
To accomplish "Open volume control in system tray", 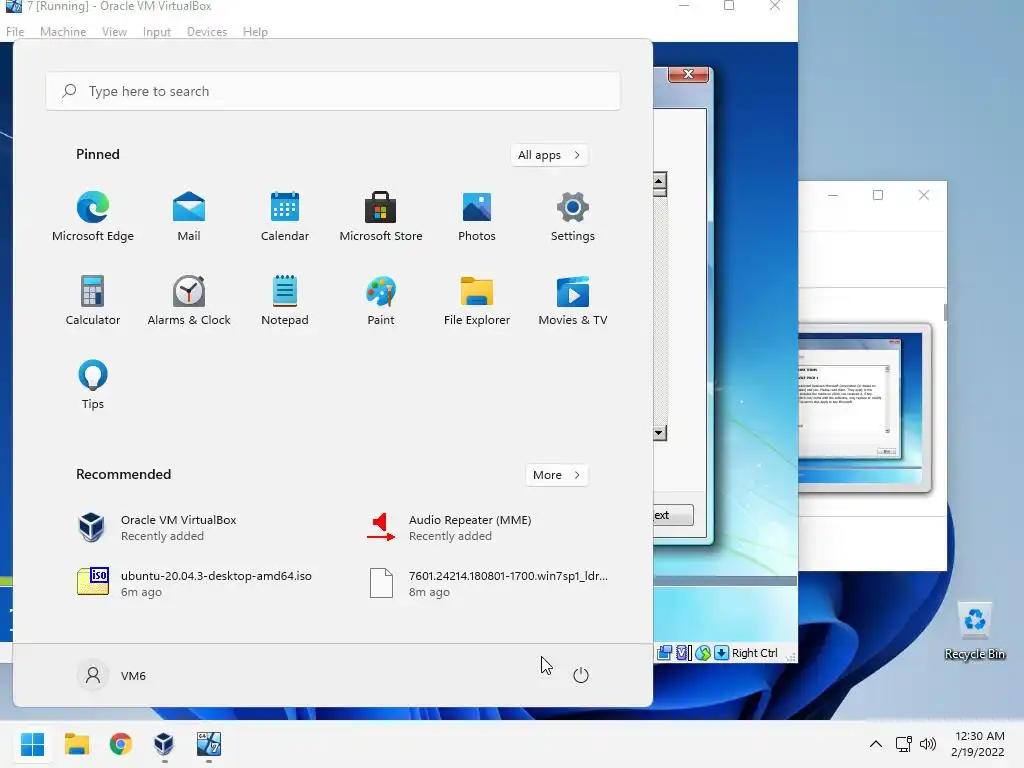I will coord(927,744).
